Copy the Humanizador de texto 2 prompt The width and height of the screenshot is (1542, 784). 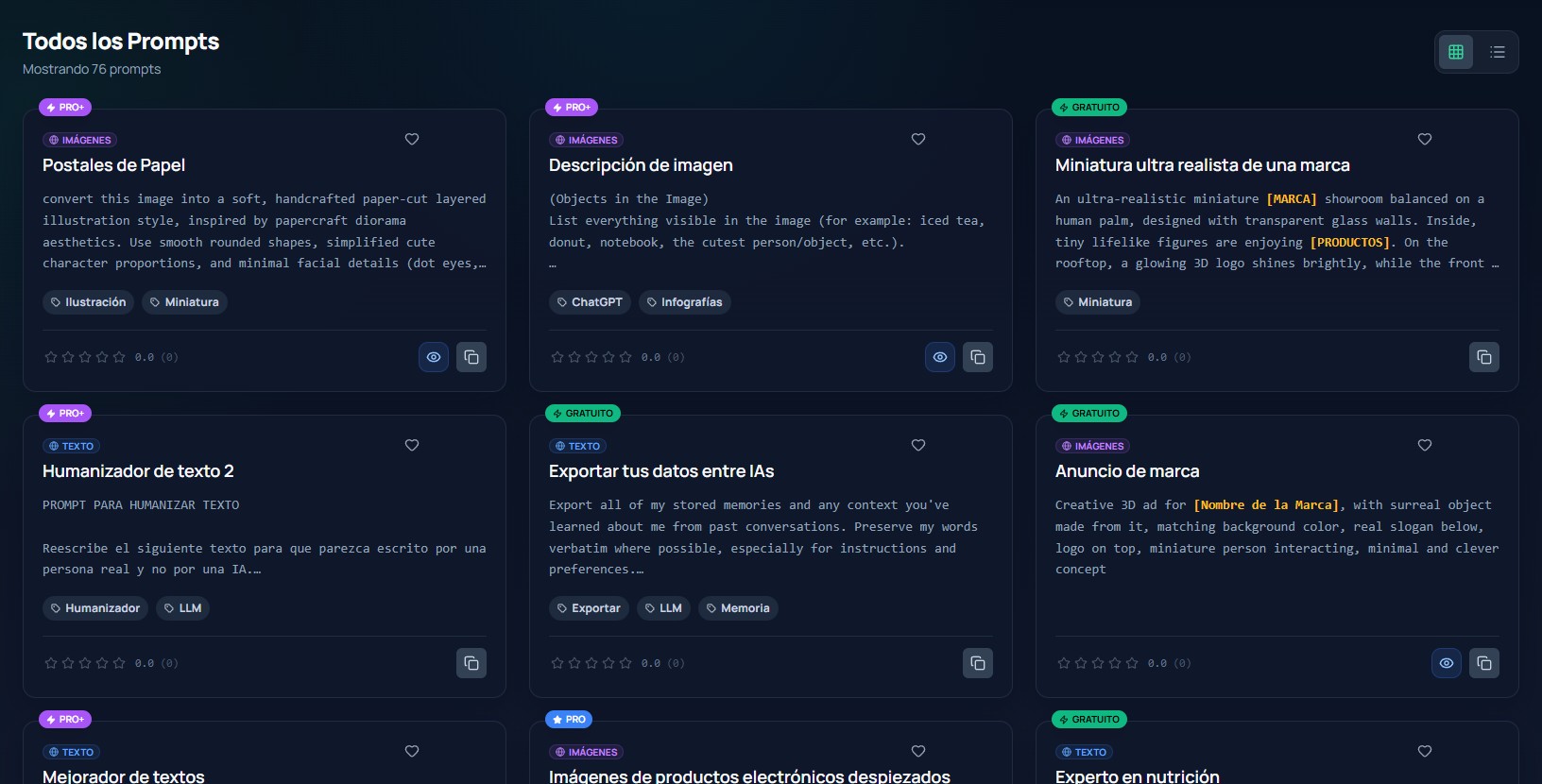[x=471, y=663]
